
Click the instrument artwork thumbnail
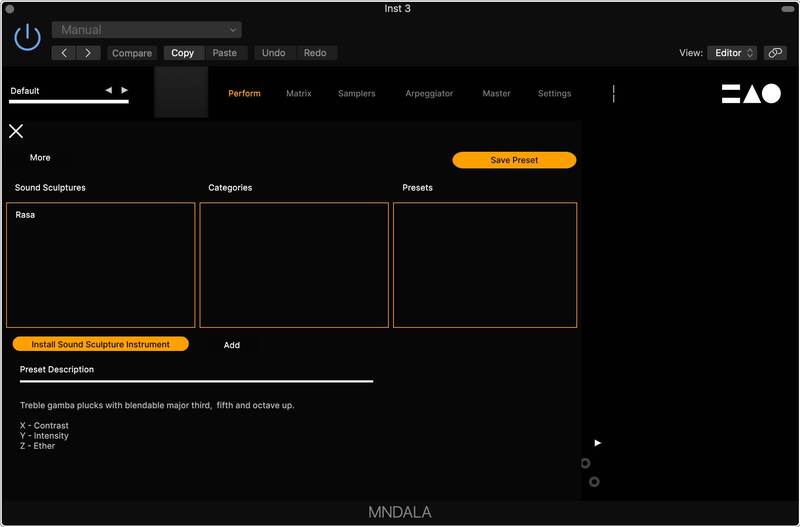tap(181, 92)
